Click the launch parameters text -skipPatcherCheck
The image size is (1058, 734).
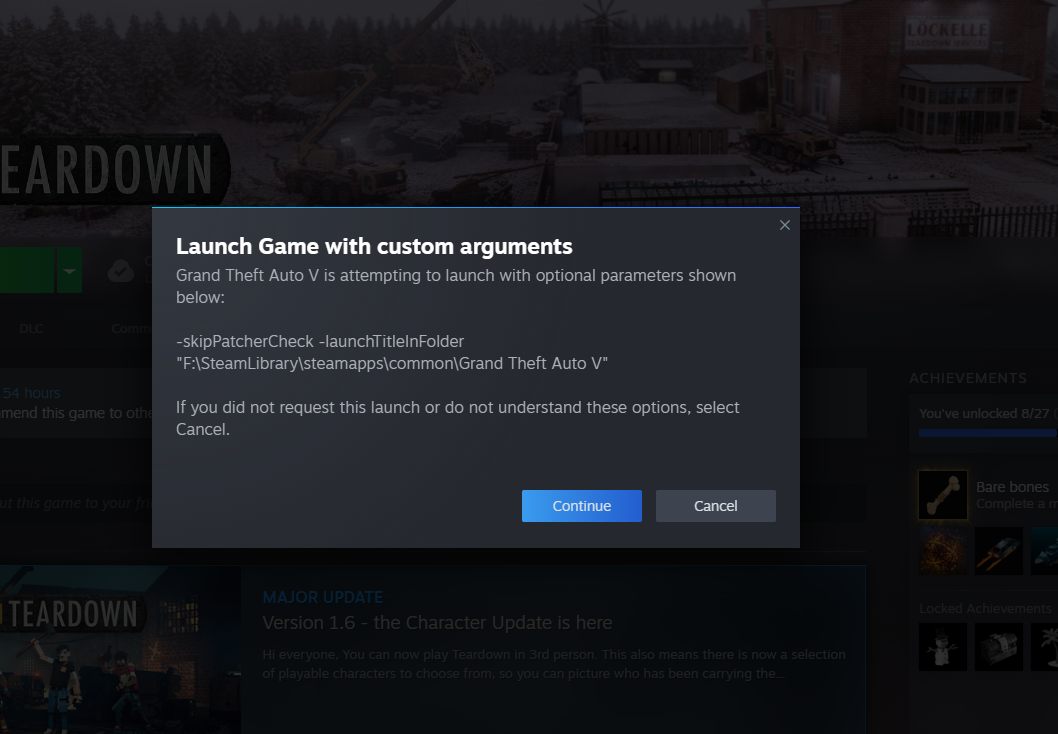pyautogui.click(x=245, y=341)
